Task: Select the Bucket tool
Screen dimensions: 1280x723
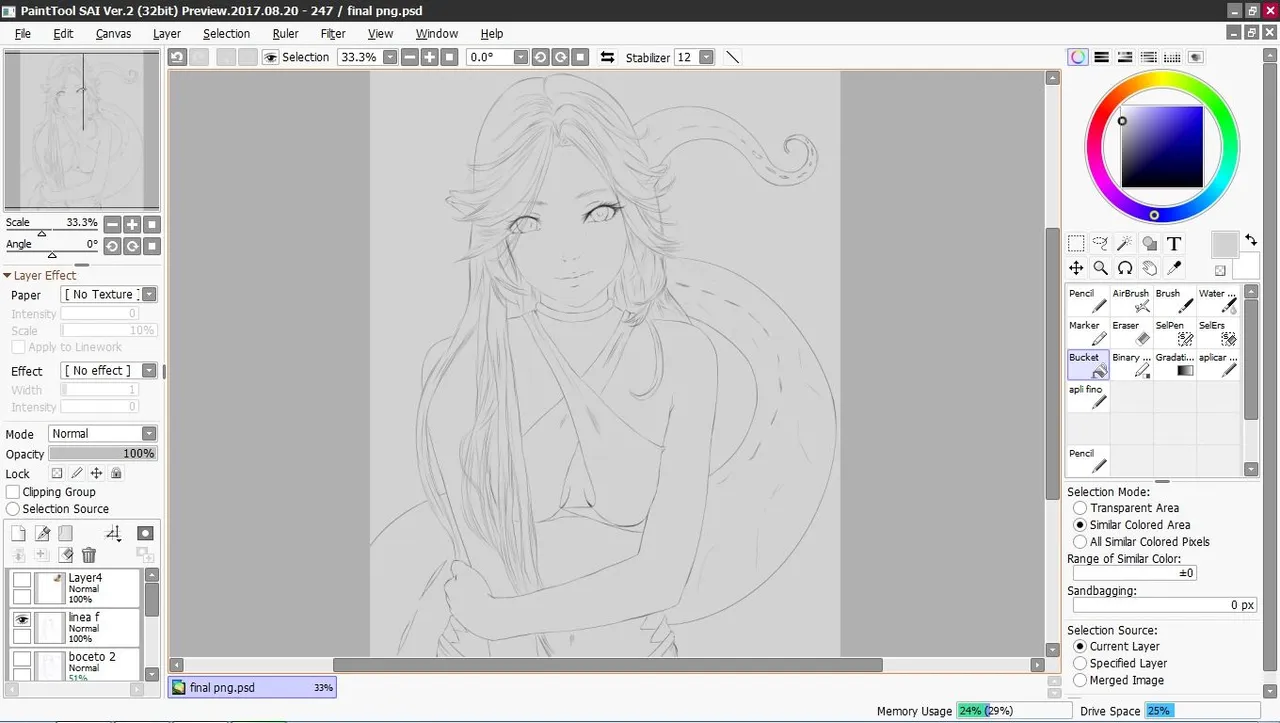Action: point(1088,365)
